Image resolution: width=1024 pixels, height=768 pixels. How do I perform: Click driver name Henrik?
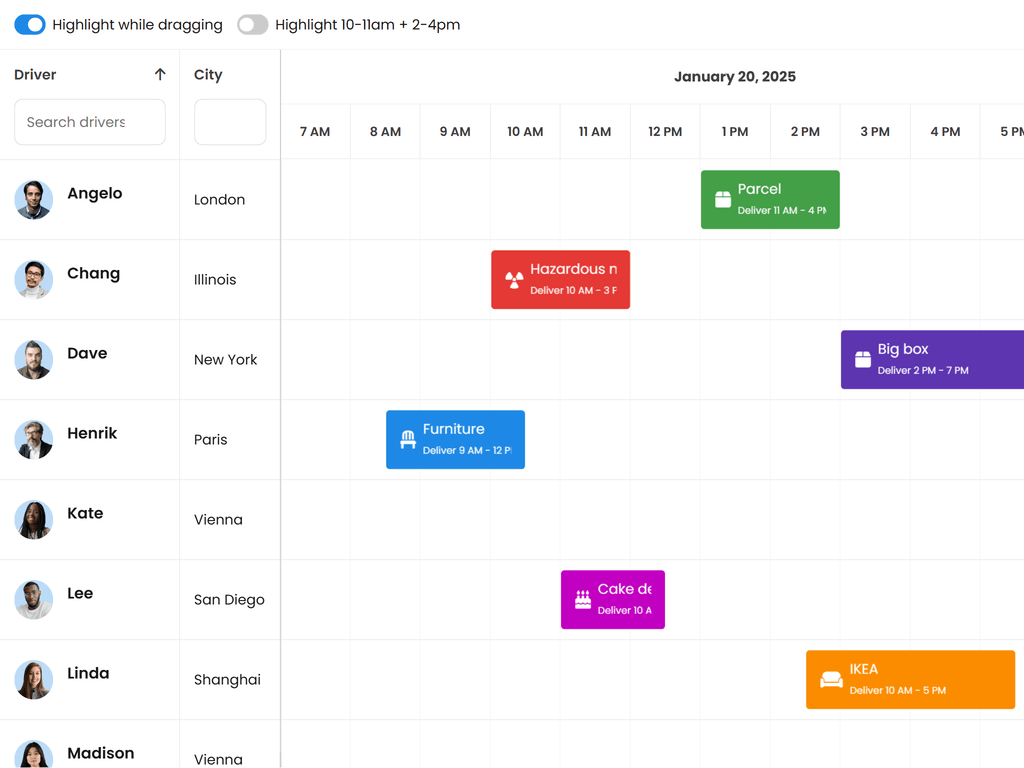92,433
